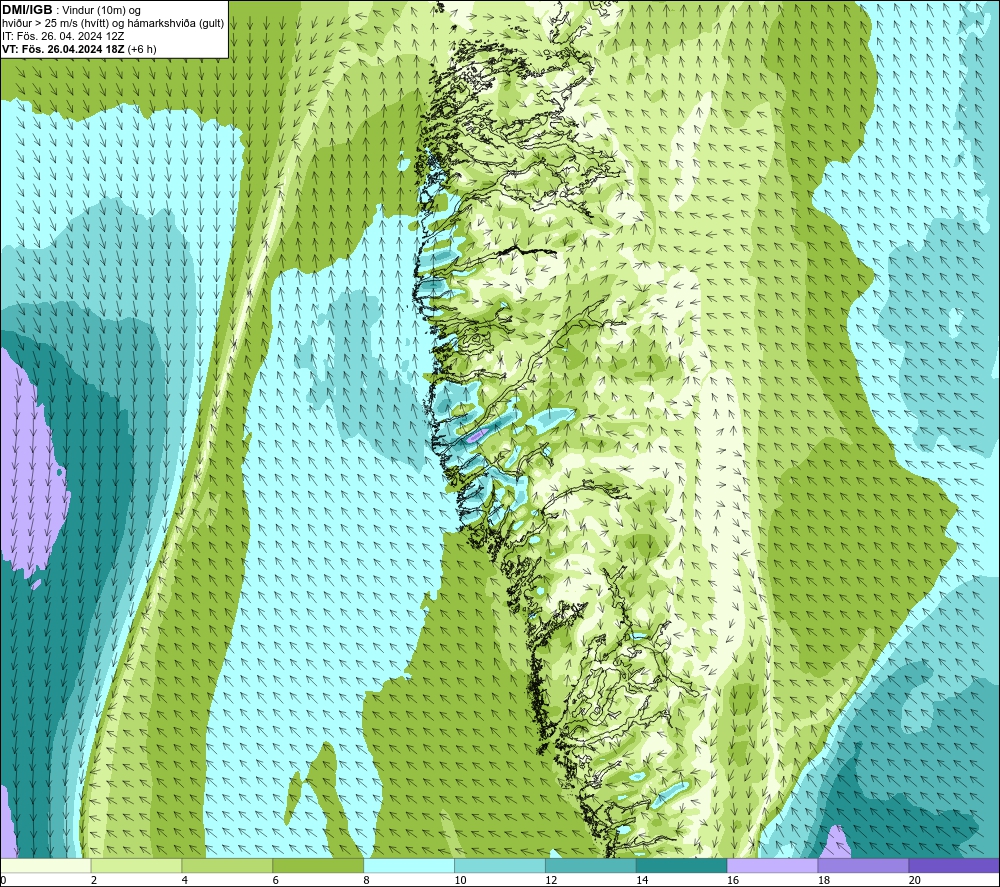Click the 14–16 m/s dark teal swatch
This screenshot has width=1000, height=887.
(681, 865)
